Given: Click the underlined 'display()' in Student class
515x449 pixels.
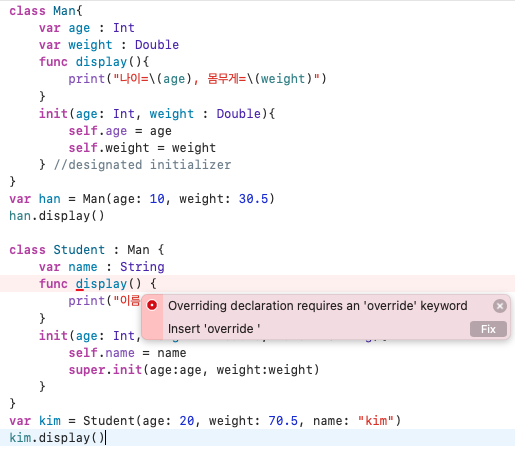Looking at the screenshot, I should [x=109, y=284].
